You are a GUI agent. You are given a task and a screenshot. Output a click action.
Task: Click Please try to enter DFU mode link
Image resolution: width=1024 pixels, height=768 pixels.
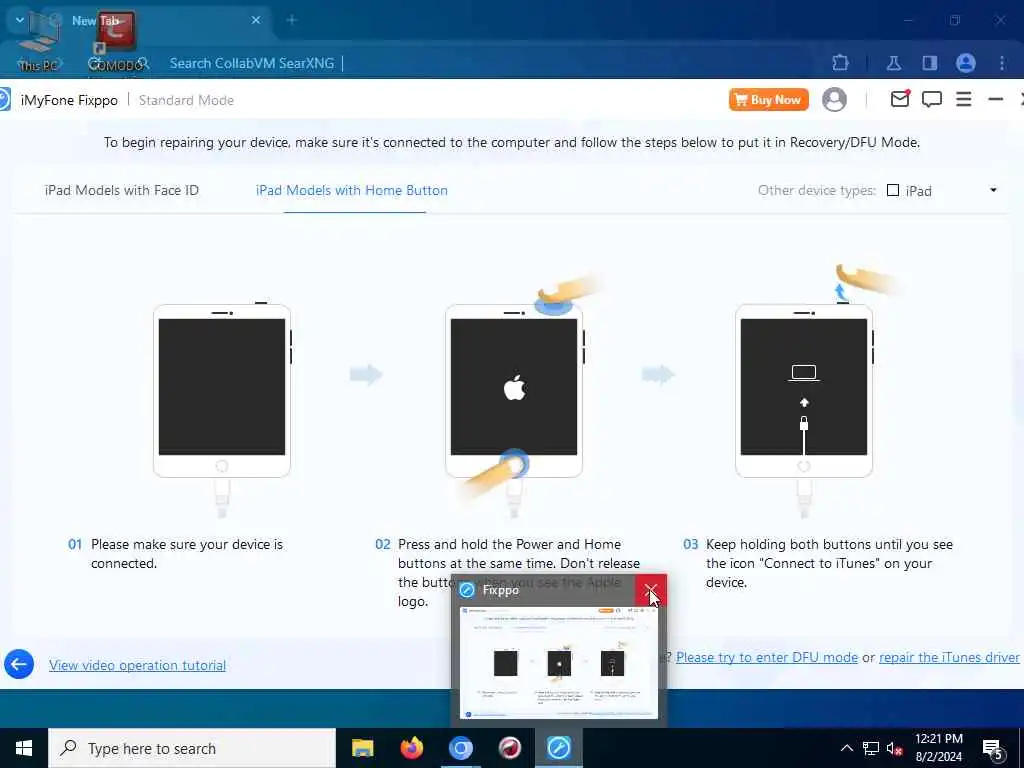[767, 657]
